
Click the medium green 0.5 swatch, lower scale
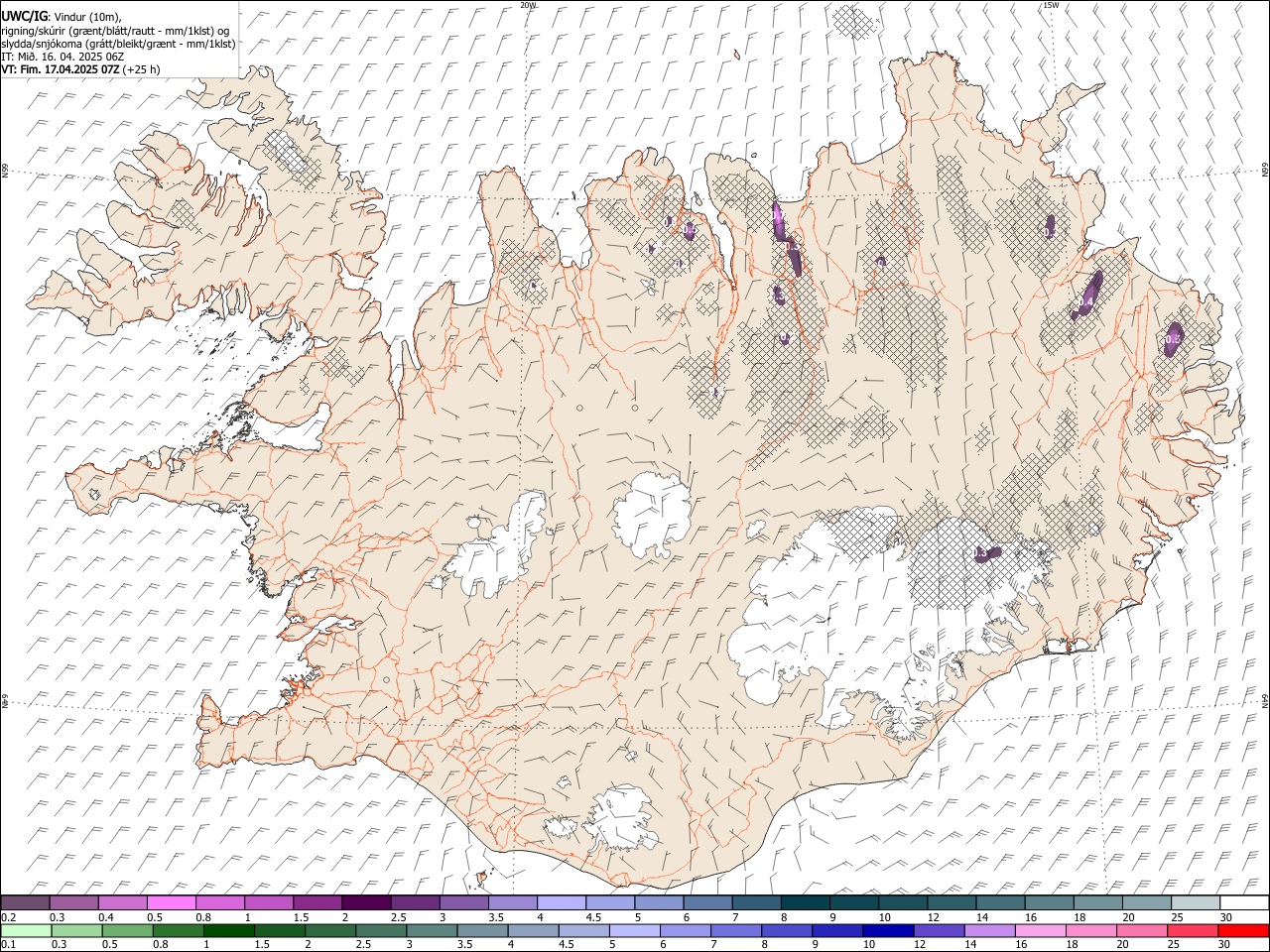128,930
